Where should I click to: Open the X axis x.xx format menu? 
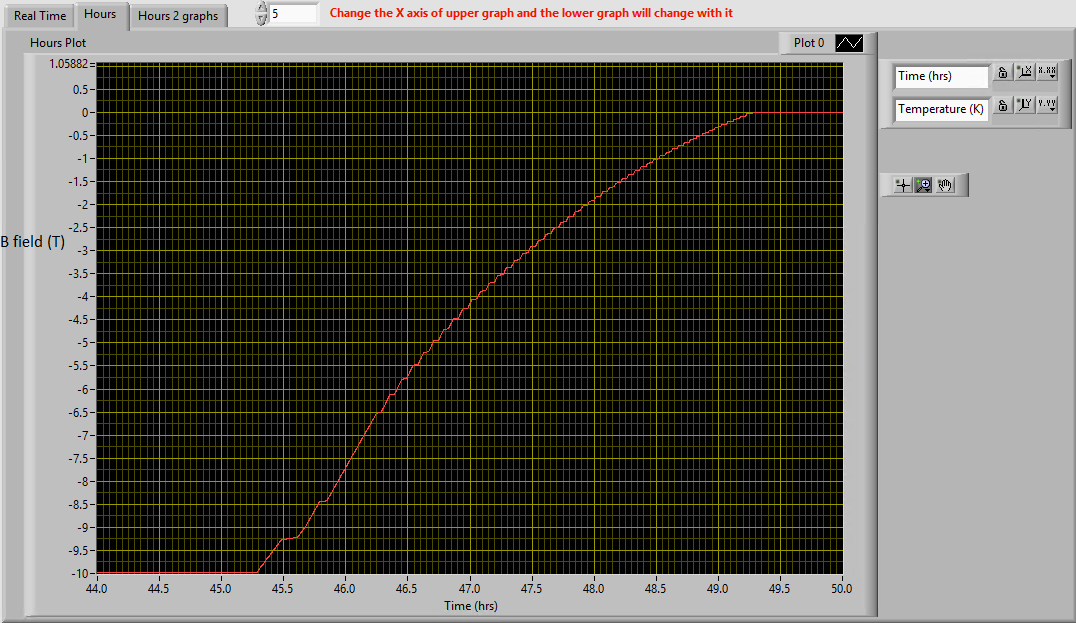1047,75
